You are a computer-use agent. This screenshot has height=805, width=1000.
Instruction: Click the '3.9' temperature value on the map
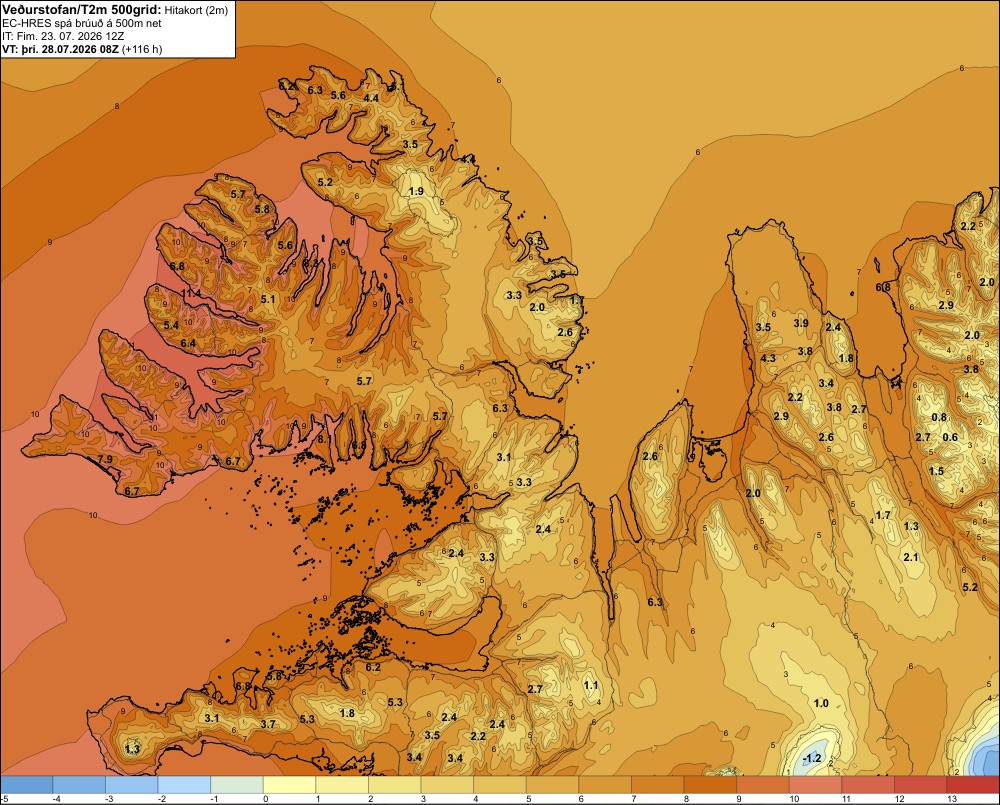801,323
